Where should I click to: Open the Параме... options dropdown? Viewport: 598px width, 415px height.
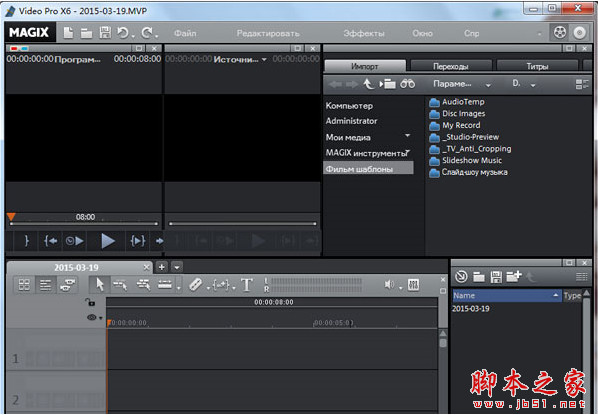pos(488,85)
